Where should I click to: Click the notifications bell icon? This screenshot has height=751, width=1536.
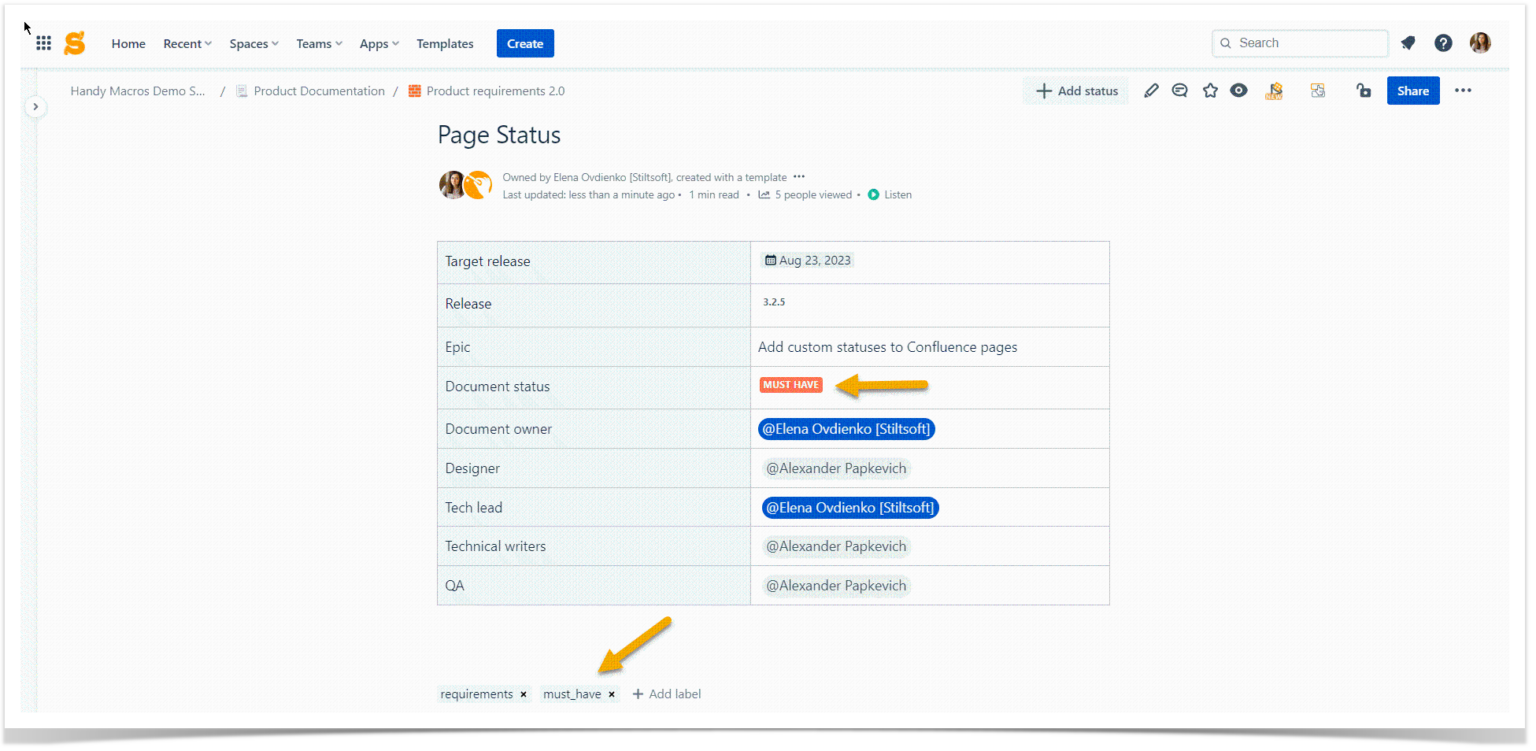1408,43
